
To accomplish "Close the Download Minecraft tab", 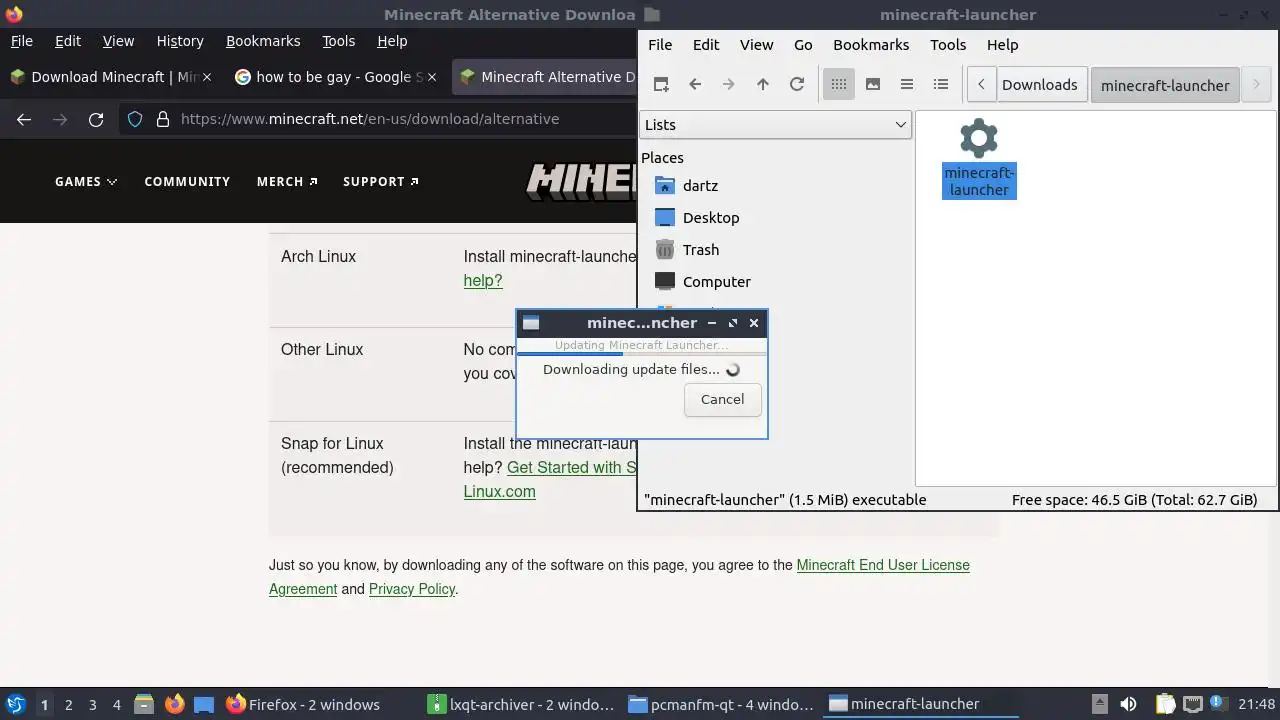I will click(207, 77).
